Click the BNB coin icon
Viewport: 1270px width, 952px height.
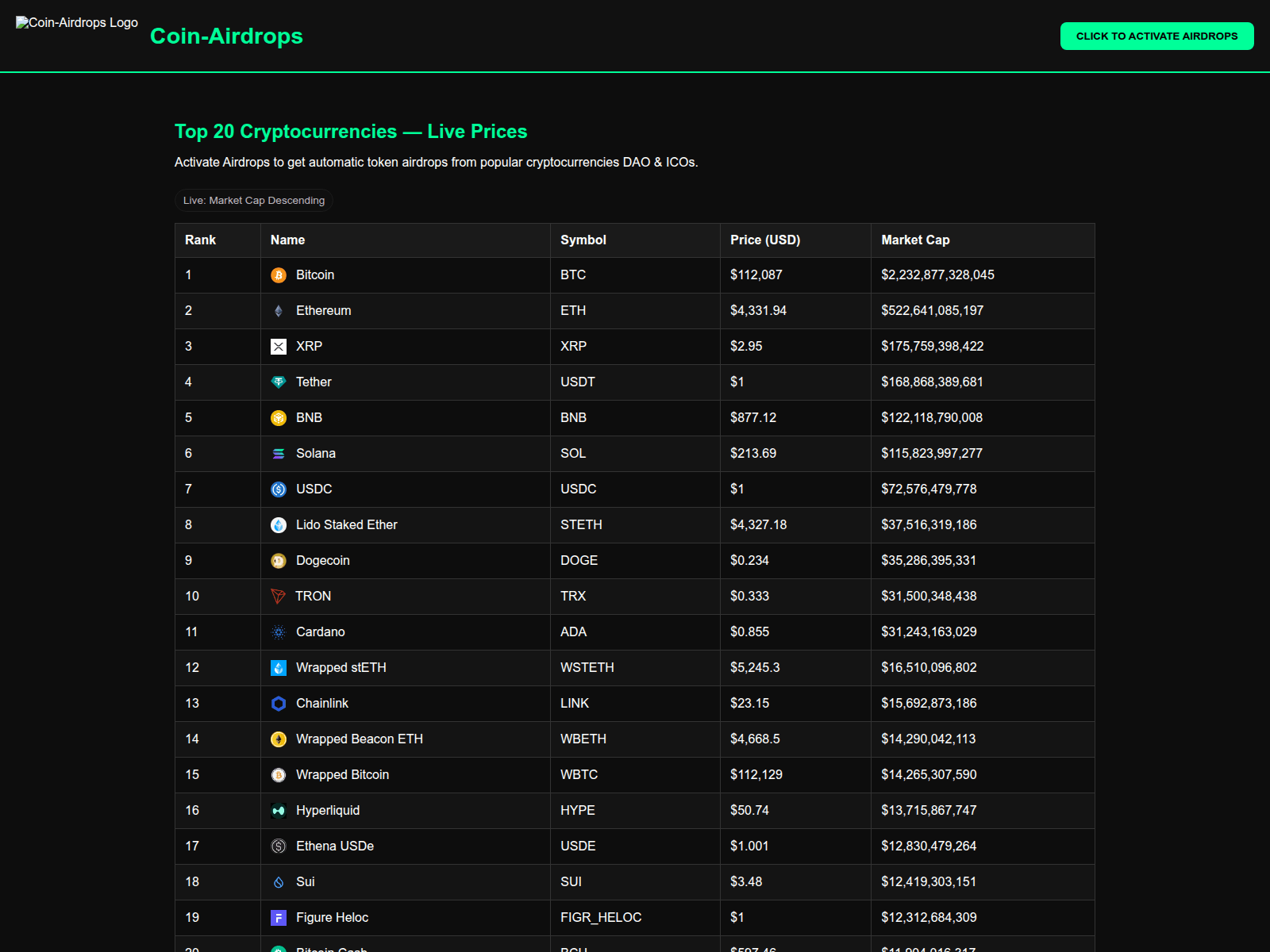279,418
